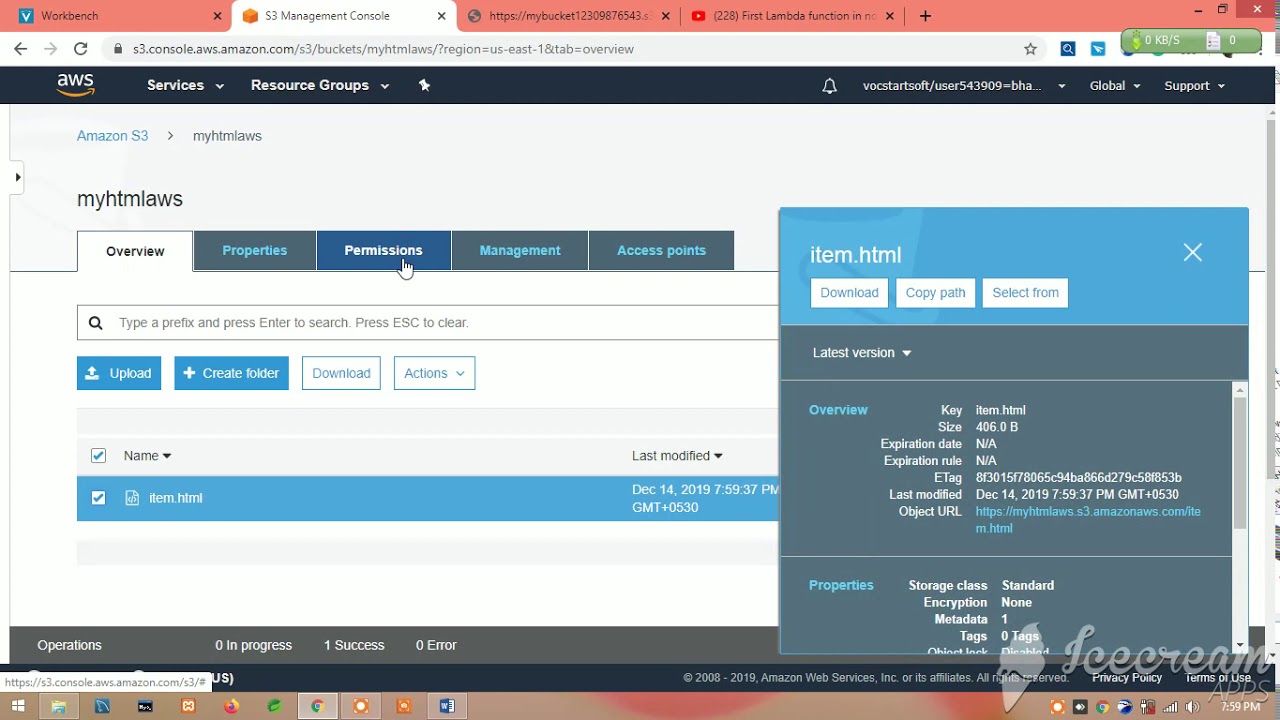Click the Copy path button
This screenshot has height=720, width=1280.
pyautogui.click(x=935, y=293)
